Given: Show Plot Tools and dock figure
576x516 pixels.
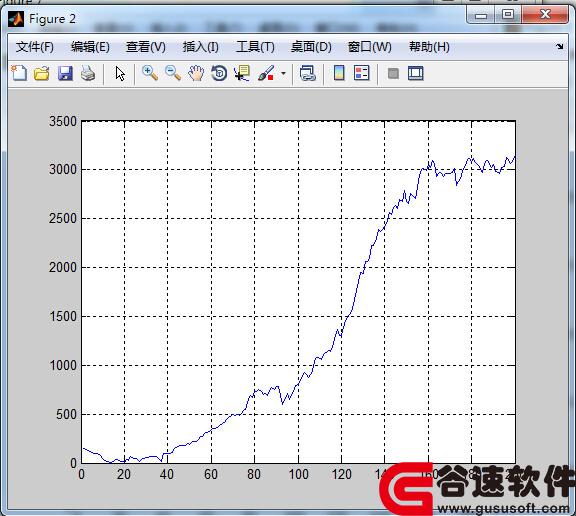Looking at the screenshot, I should tap(416, 73).
